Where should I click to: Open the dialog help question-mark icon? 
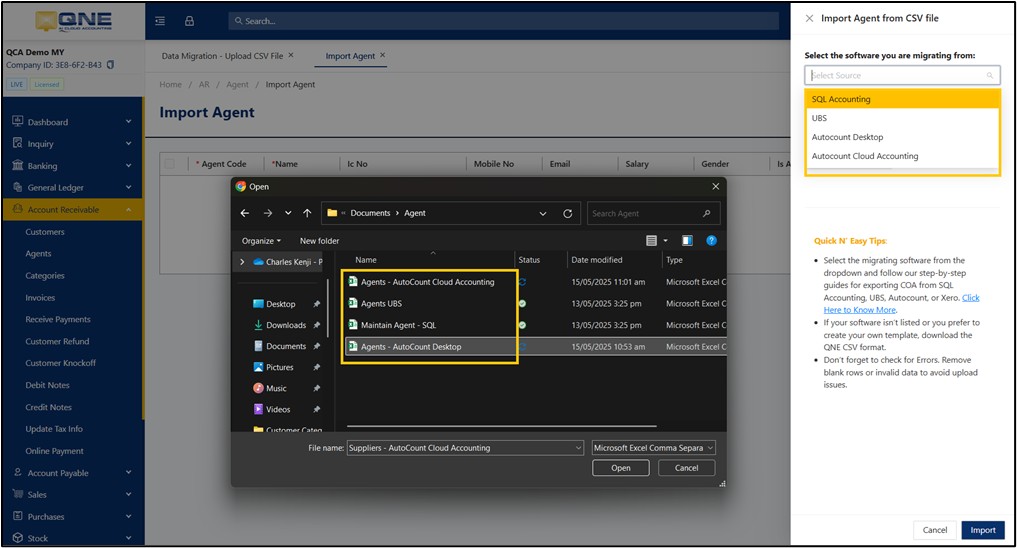pos(712,241)
